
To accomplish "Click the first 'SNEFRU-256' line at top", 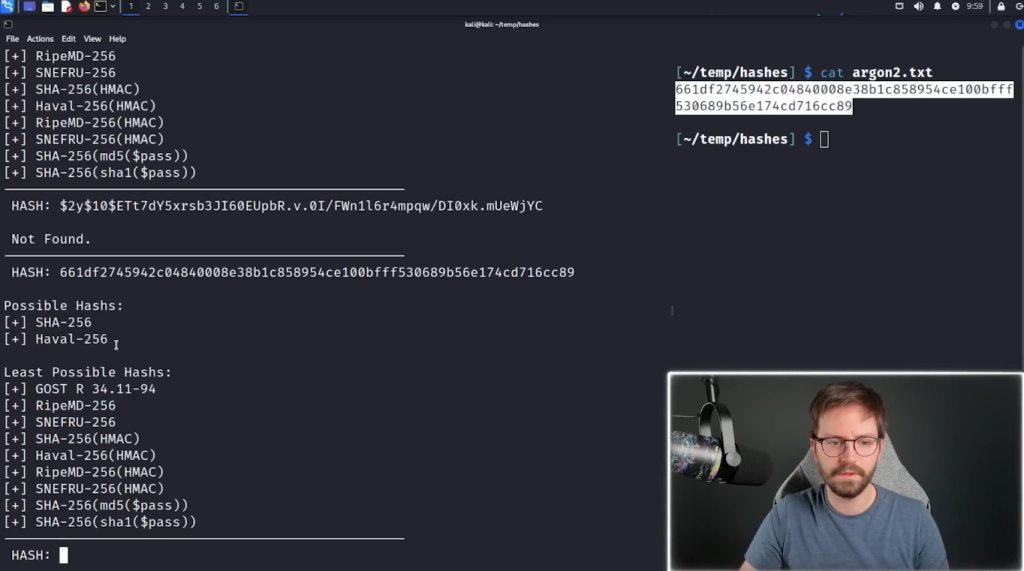I will tap(59, 73).
